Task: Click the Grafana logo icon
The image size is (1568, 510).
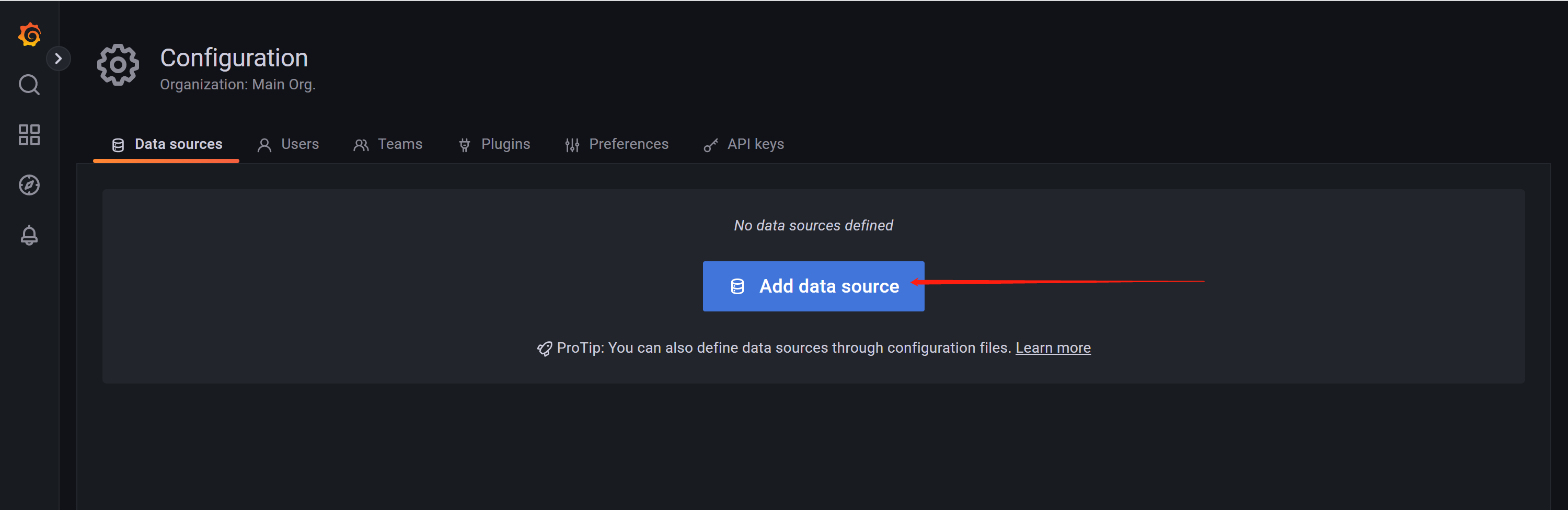Action: pos(29,34)
